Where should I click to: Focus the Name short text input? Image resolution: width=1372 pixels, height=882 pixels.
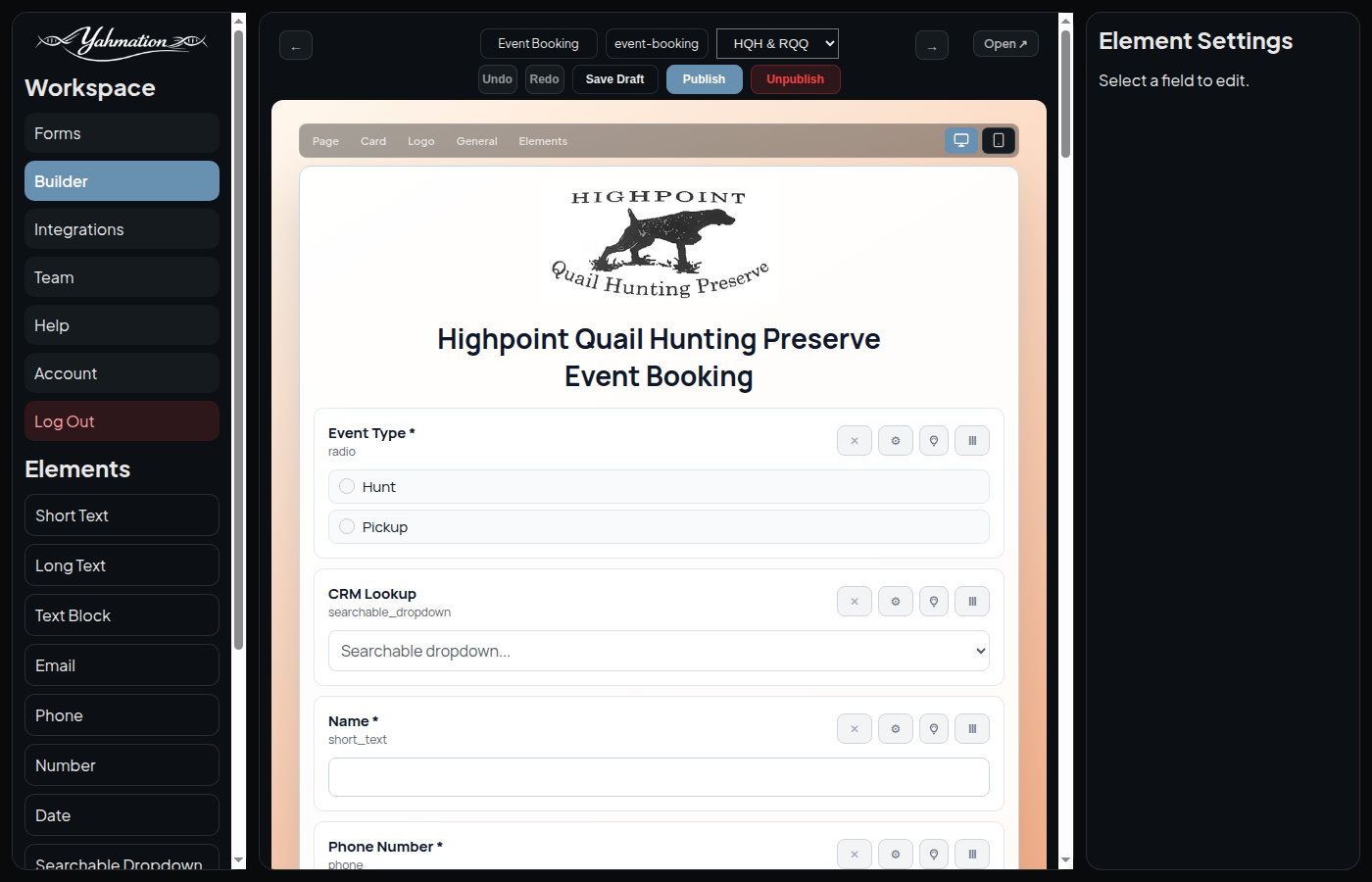pyautogui.click(x=659, y=777)
